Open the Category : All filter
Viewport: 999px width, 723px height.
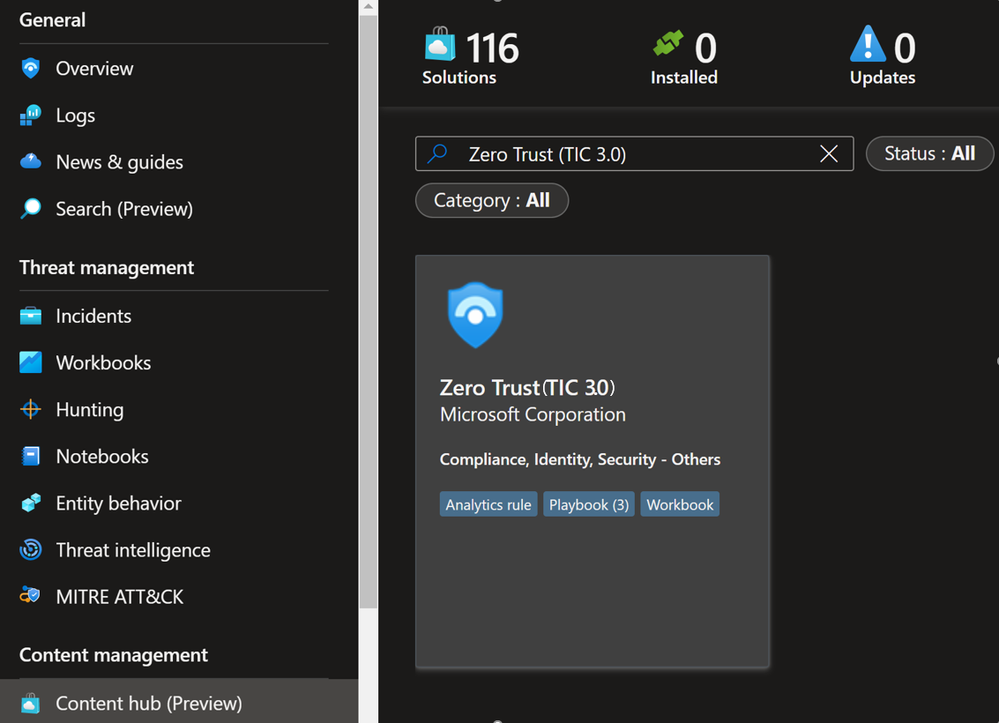492,201
